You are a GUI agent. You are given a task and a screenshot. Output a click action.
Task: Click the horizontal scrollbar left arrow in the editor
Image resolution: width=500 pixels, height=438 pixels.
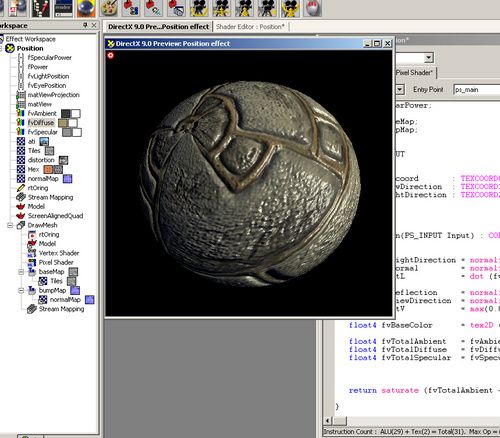point(328,421)
